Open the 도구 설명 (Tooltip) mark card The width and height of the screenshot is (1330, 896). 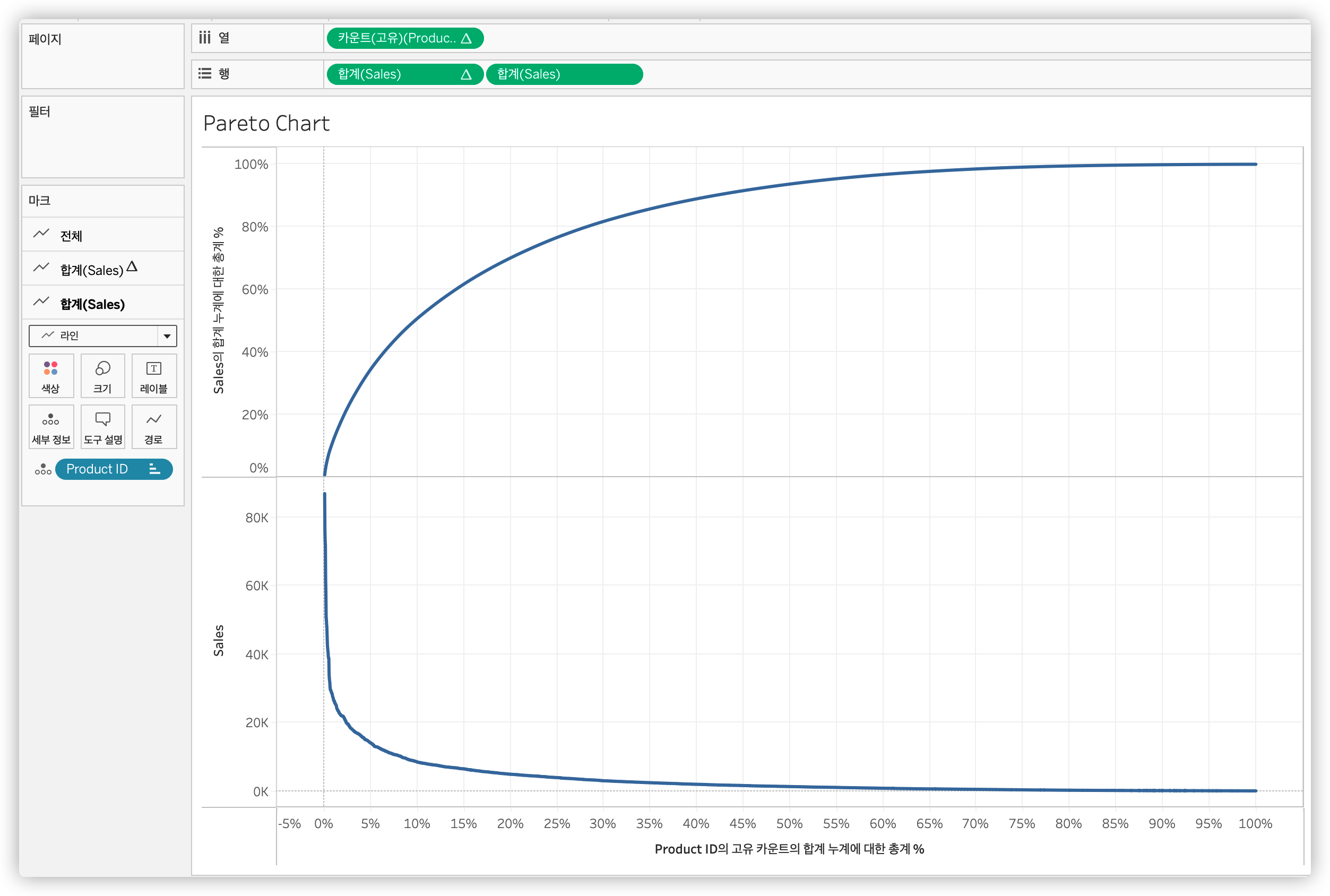pyautogui.click(x=102, y=427)
